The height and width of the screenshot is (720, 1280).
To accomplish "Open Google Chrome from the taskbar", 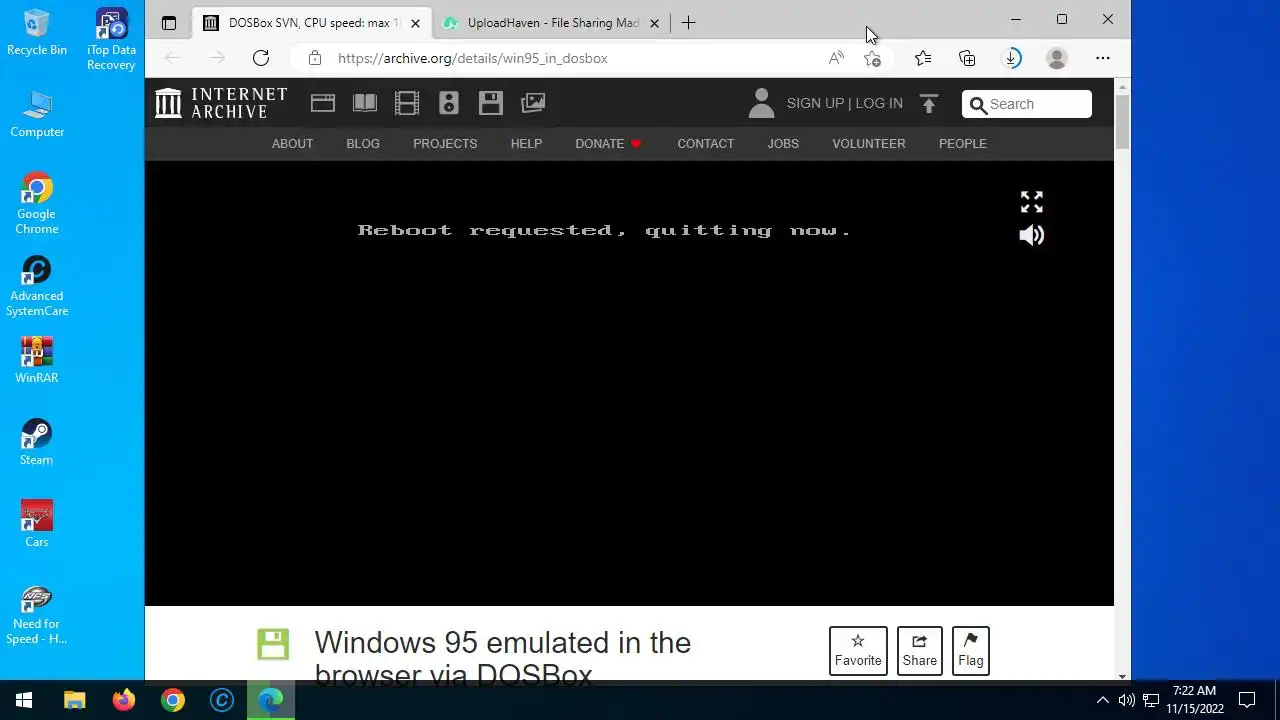I will pos(173,700).
